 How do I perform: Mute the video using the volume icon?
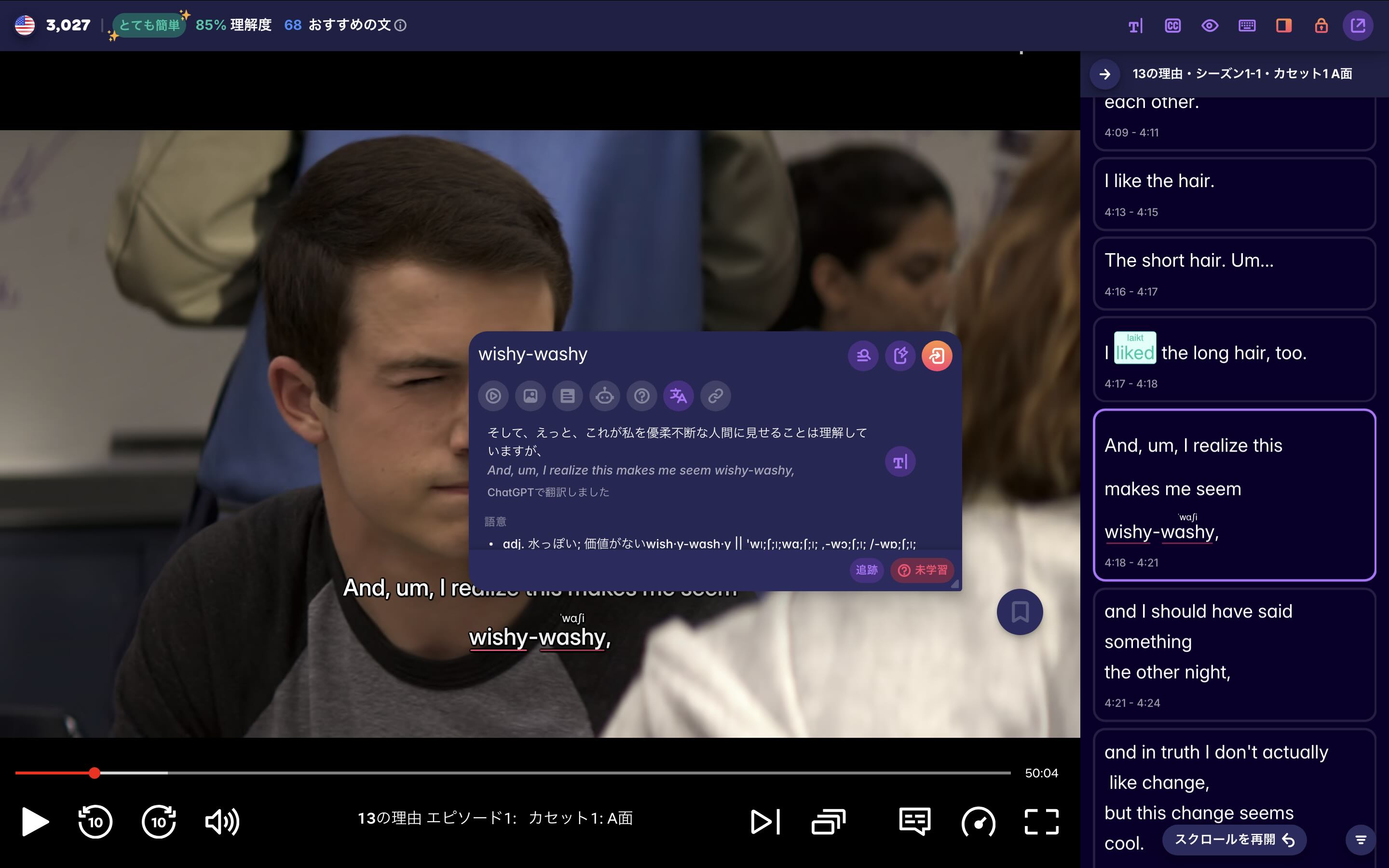(221, 822)
